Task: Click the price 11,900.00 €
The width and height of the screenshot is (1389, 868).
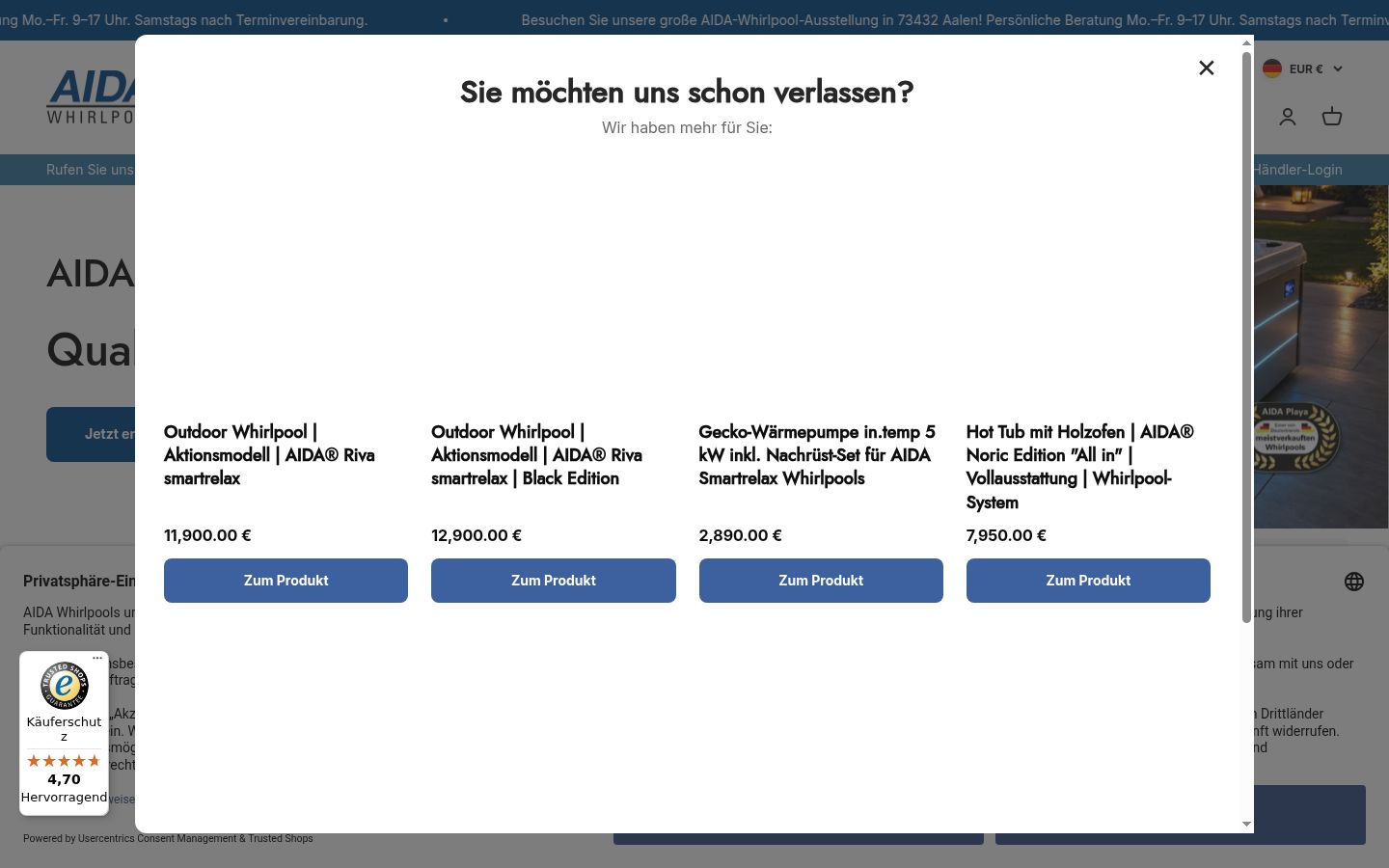Action: coord(207,535)
